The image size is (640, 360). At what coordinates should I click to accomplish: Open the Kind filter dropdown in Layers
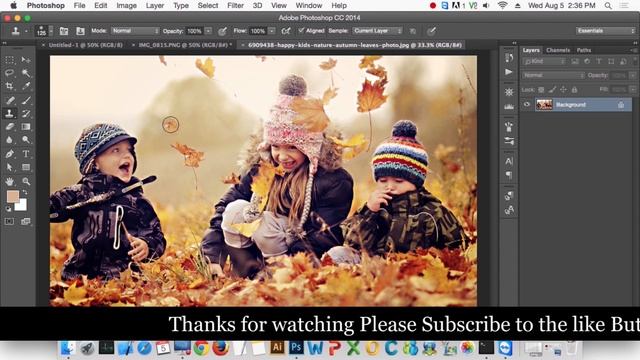(x=545, y=62)
